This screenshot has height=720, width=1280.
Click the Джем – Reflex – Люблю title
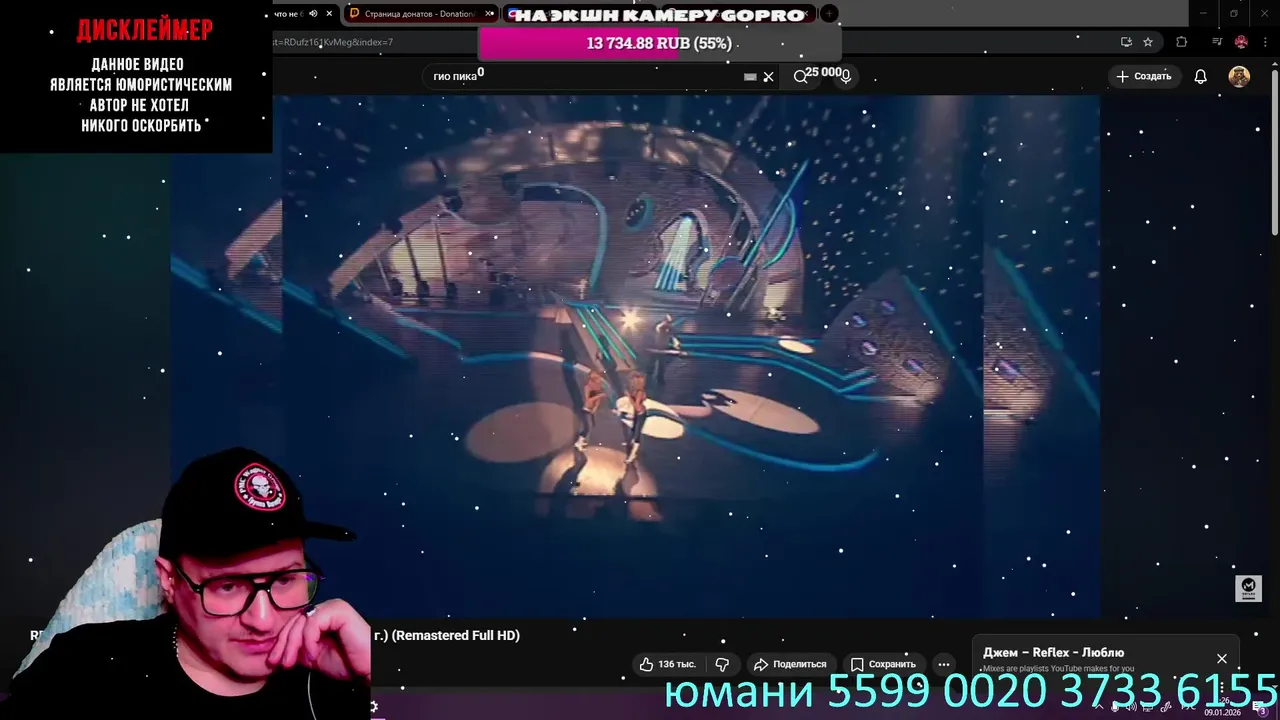coord(1053,652)
